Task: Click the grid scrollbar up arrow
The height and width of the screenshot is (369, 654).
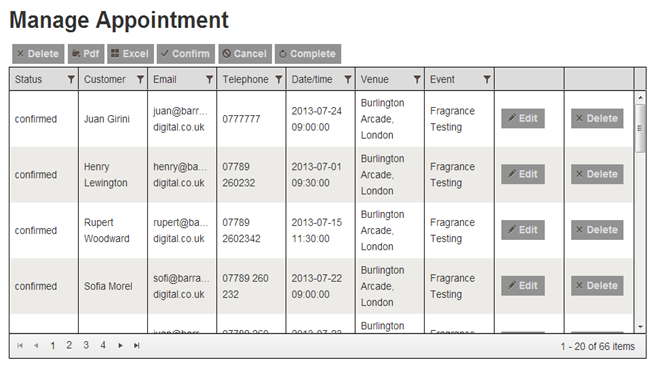Action: pos(640,98)
